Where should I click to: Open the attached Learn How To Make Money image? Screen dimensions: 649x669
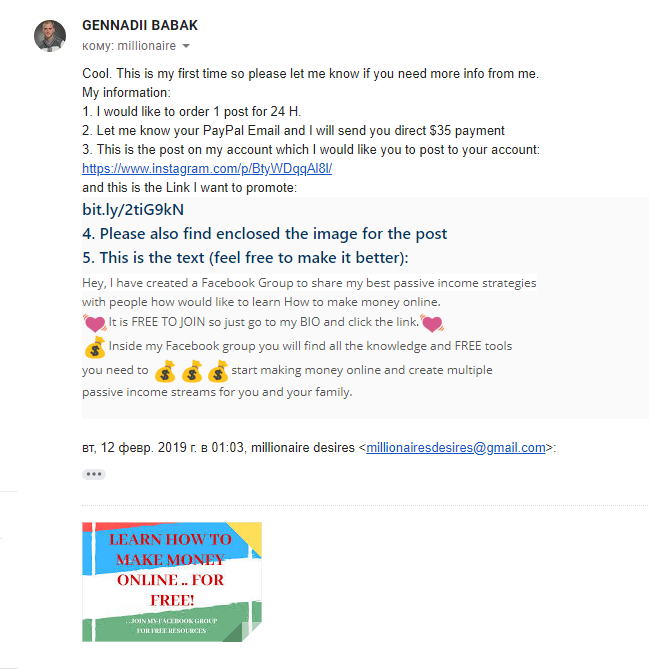172,582
